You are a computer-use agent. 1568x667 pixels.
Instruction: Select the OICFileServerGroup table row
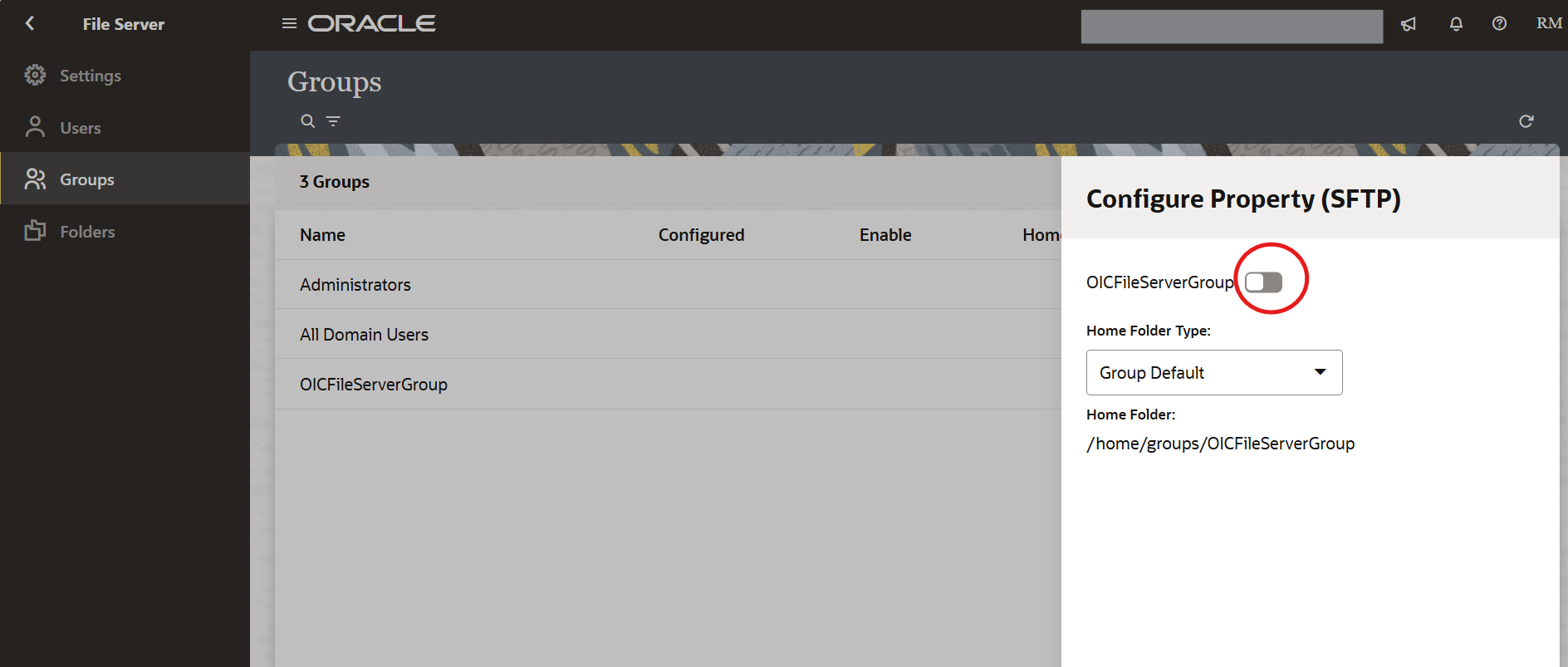(x=668, y=384)
